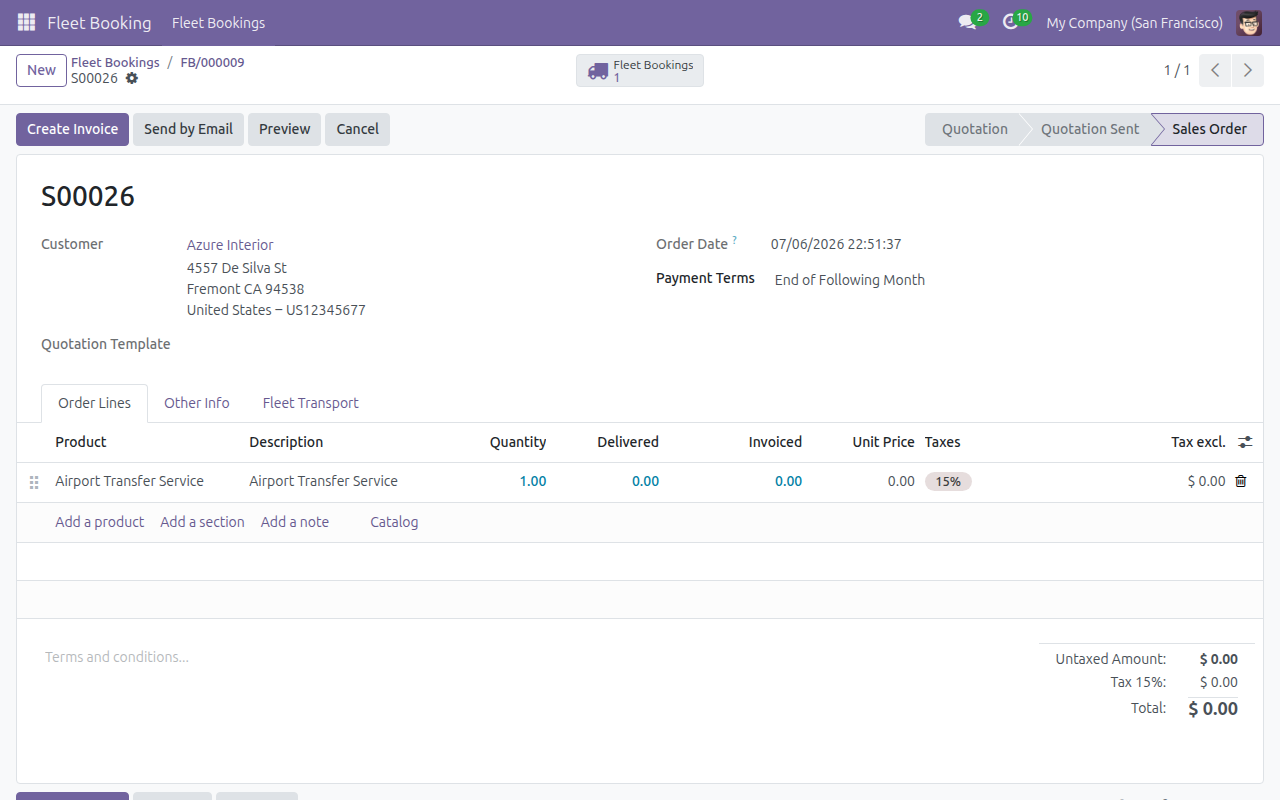Switch to the Other Info tab

point(197,403)
